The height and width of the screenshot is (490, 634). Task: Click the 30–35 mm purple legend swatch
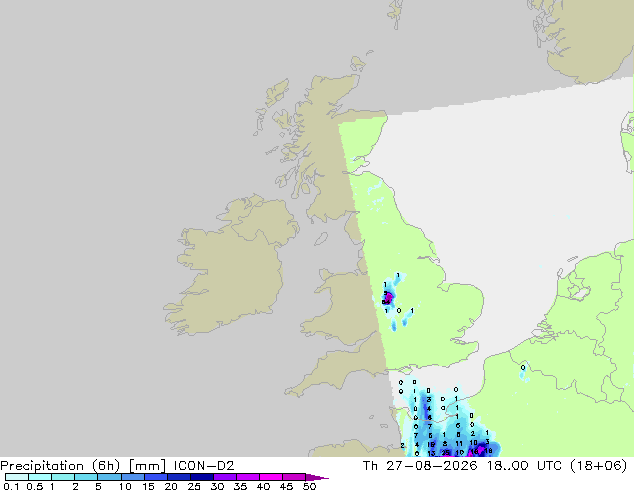(x=224, y=477)
